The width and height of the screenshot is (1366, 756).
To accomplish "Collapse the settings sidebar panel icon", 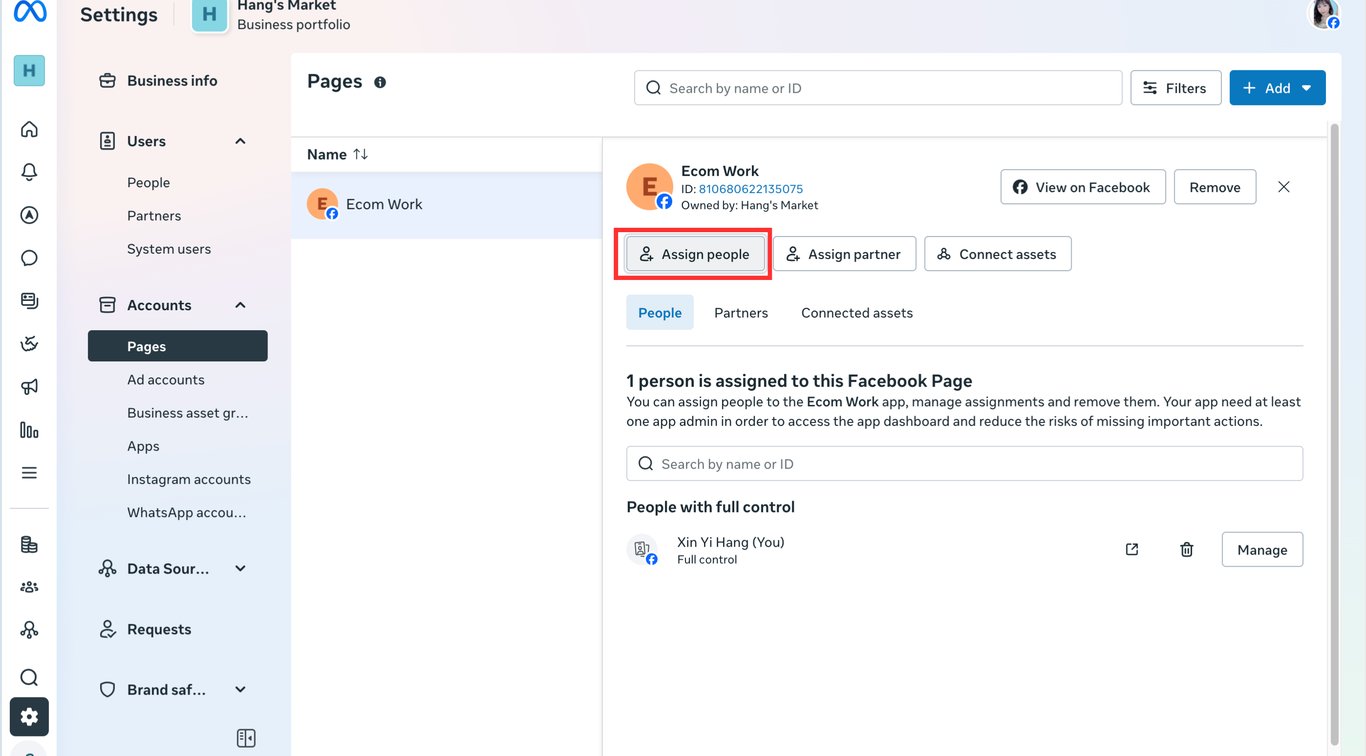I will [246, 738].
